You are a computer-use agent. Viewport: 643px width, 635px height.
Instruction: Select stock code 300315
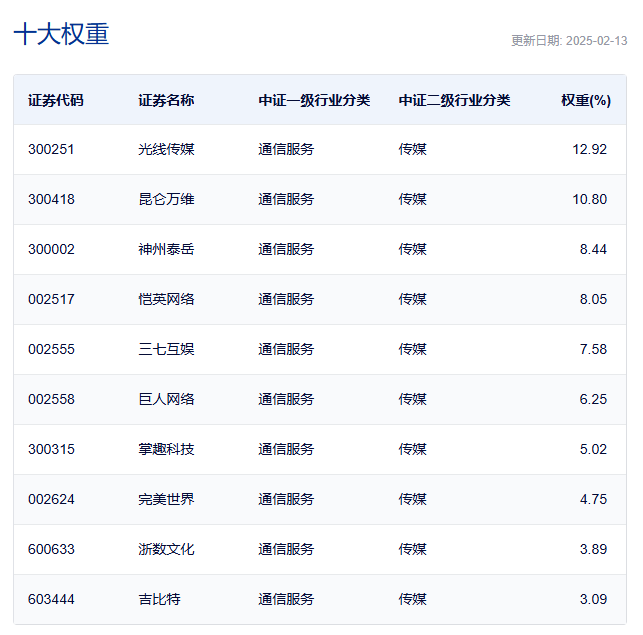(51, 450)
